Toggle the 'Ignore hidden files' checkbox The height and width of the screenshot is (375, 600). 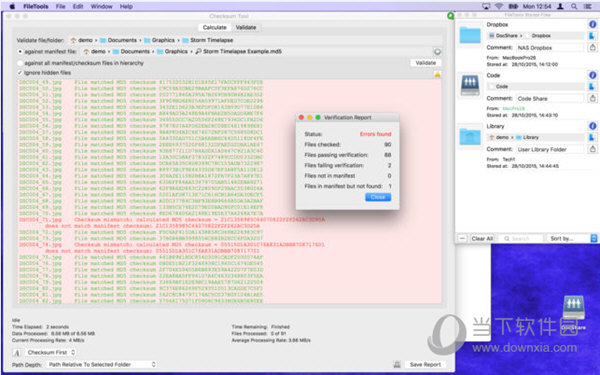[20, 73]
